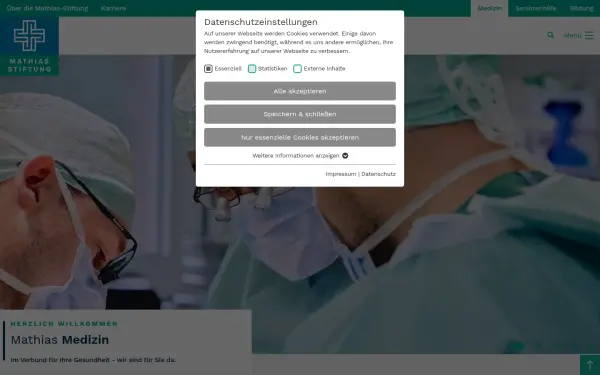Click the scroll-to-top arrow button
Image resolution: width=600 pixels, height=375 pixels.
pos(590,365)
